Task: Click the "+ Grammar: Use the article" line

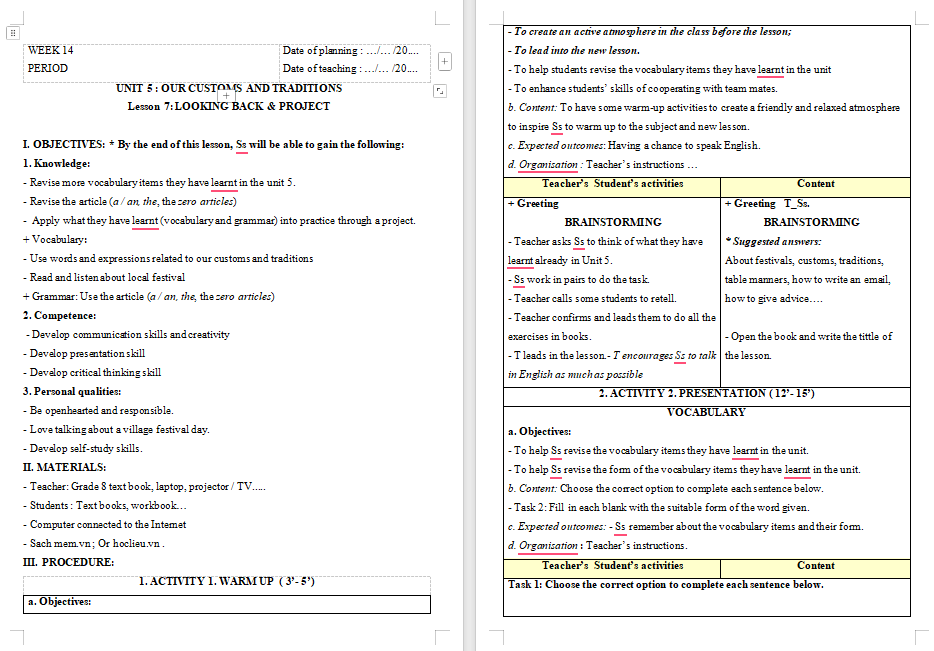Action: [149, 297]
